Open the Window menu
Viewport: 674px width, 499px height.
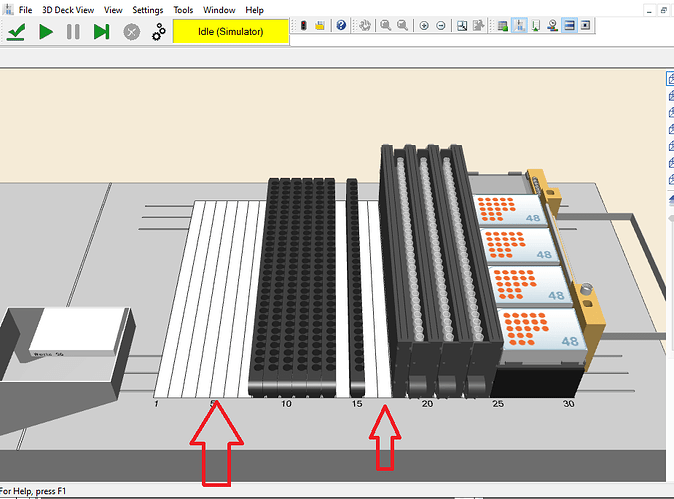219,10
